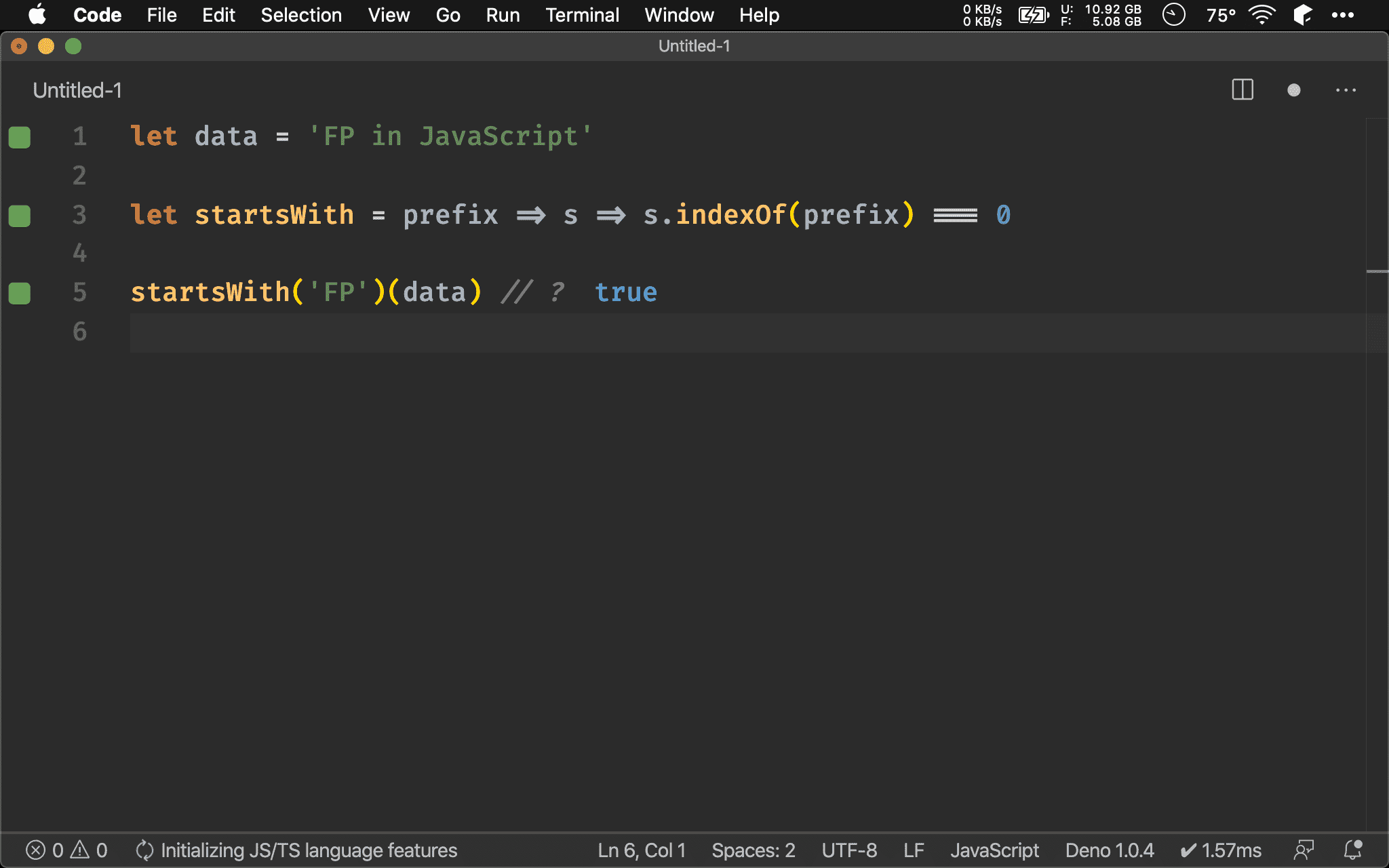
Task: Click the startsWith identifier on line 3
Action: click(274, 216)
